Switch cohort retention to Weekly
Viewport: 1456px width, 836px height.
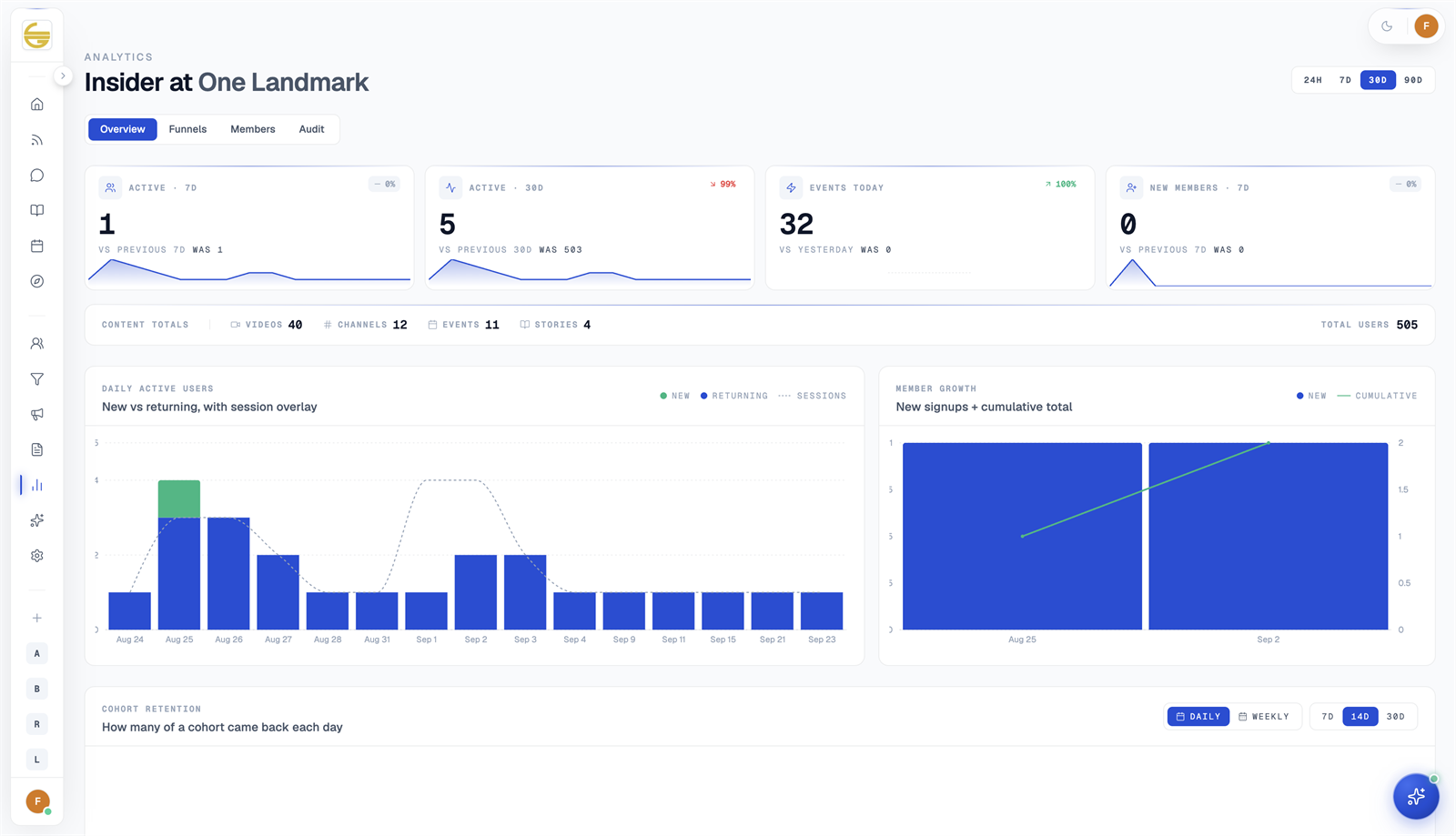[1264, 717]
